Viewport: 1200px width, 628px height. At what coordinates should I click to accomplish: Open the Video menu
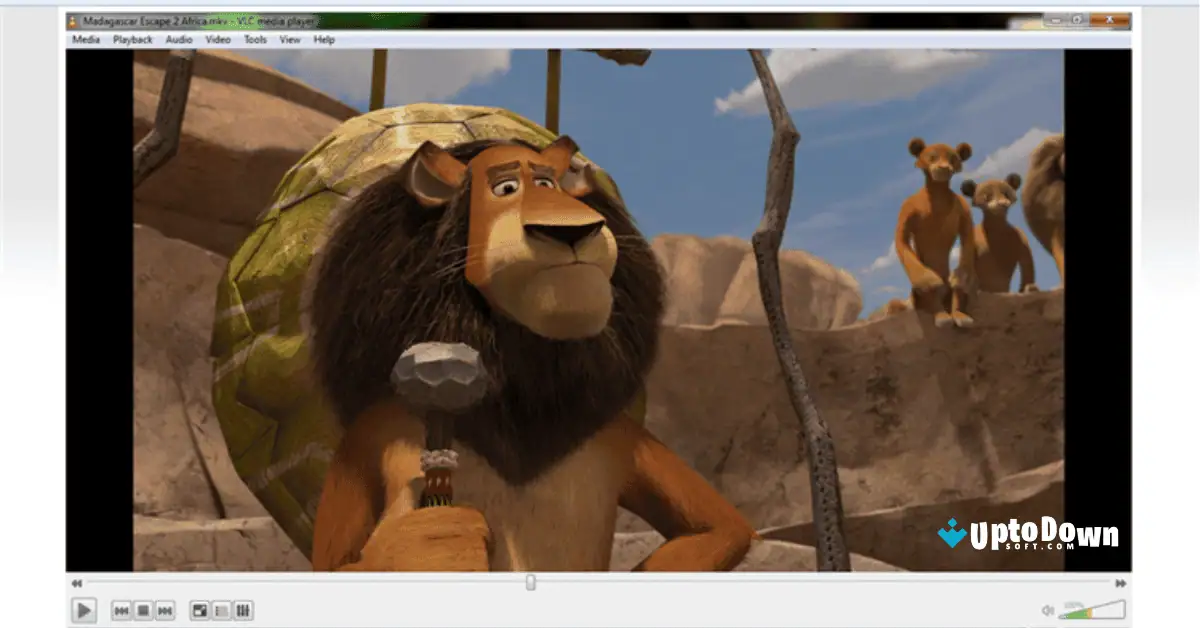pyautogui.click(x=218, y=39)
